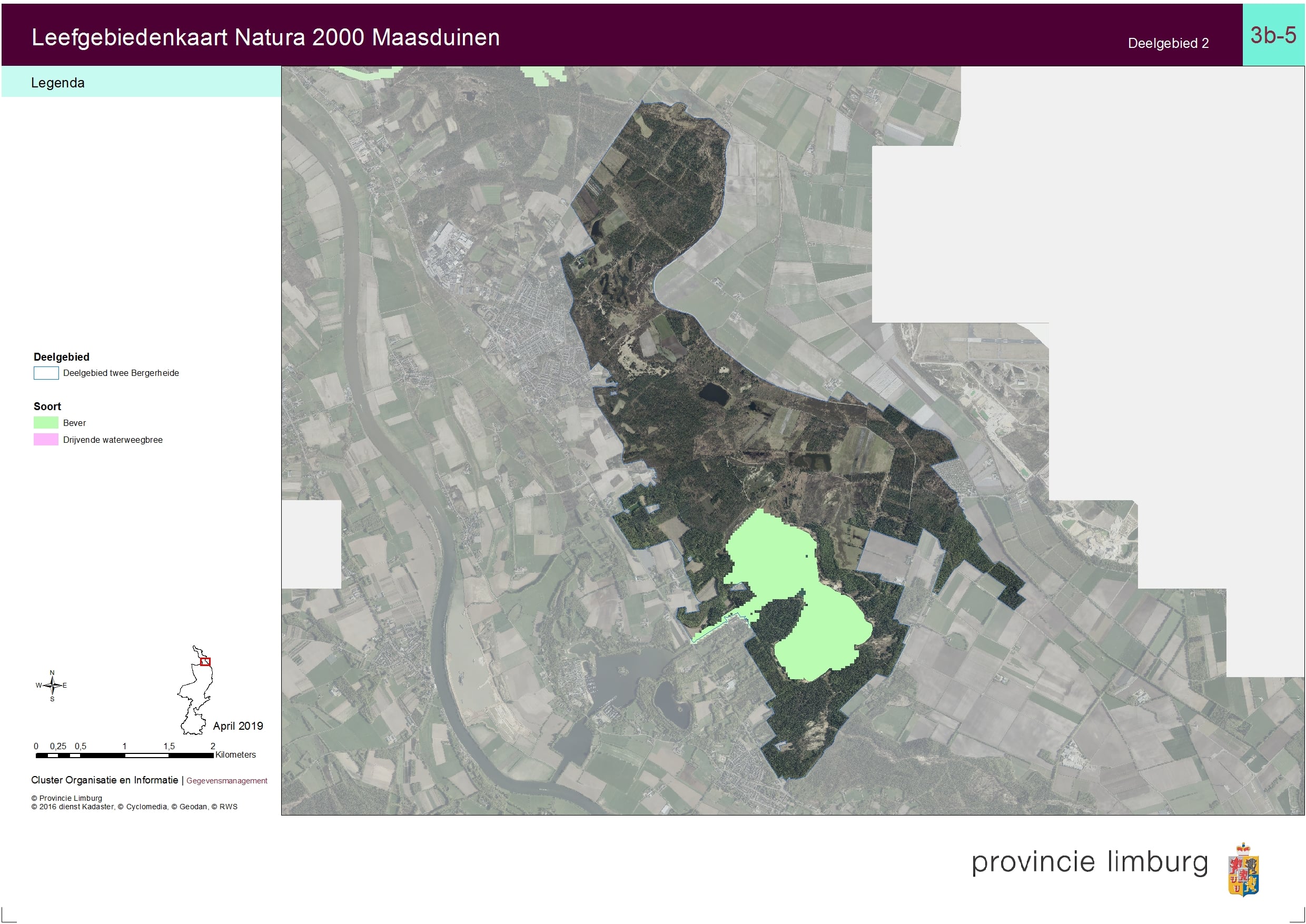
Task: Click the provincie limburg wordmark
Action: pos(1089,862)
